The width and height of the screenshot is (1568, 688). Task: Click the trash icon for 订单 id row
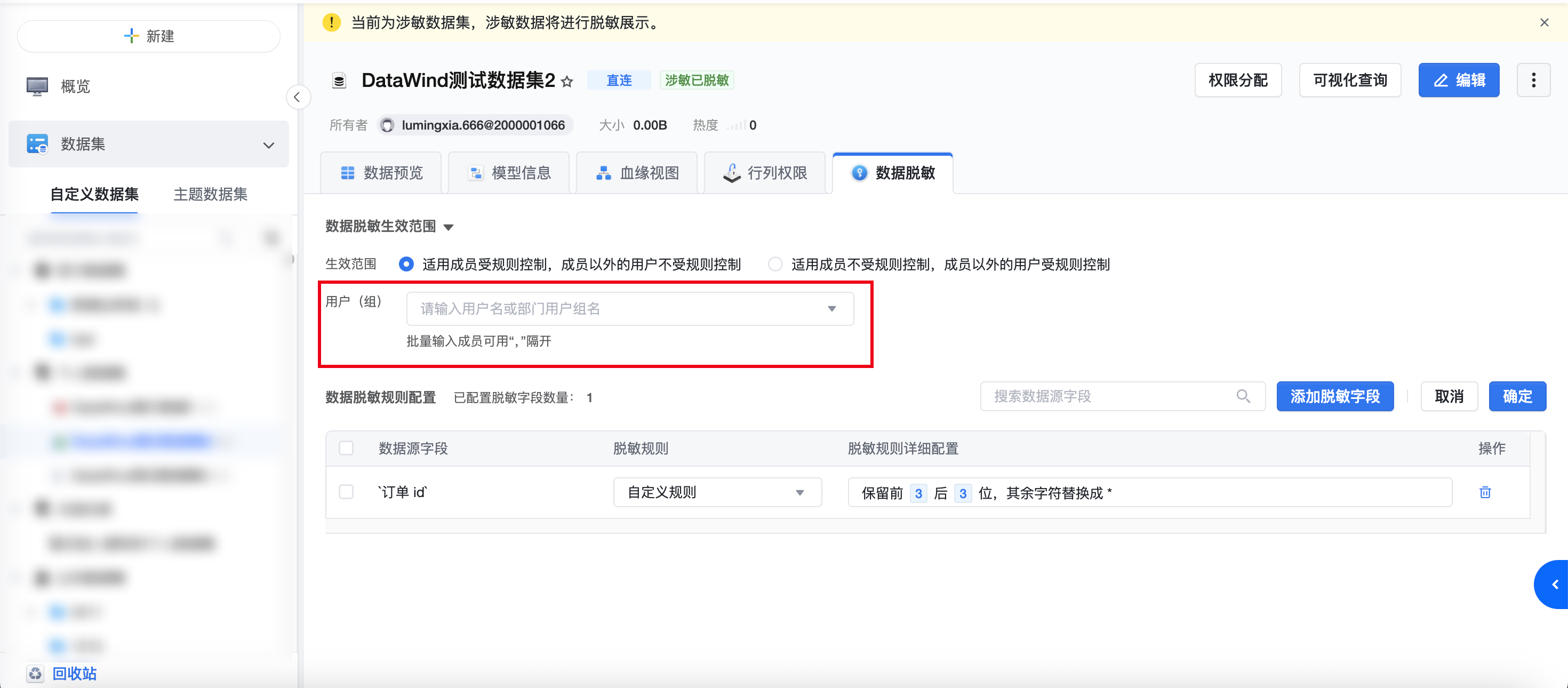[x=1485, y=492]
